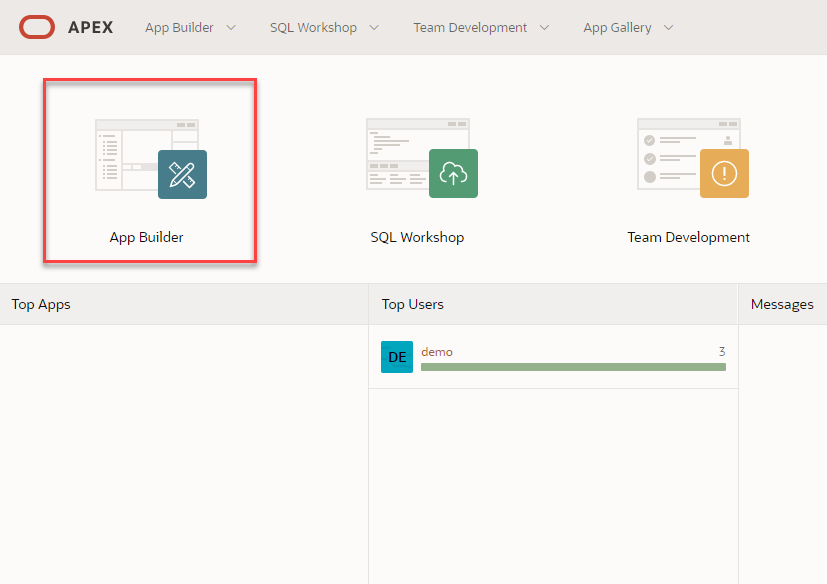Screen dimensions: 827x584
Task: Expand the App Builder menu chevron
Action: [231, 27]
